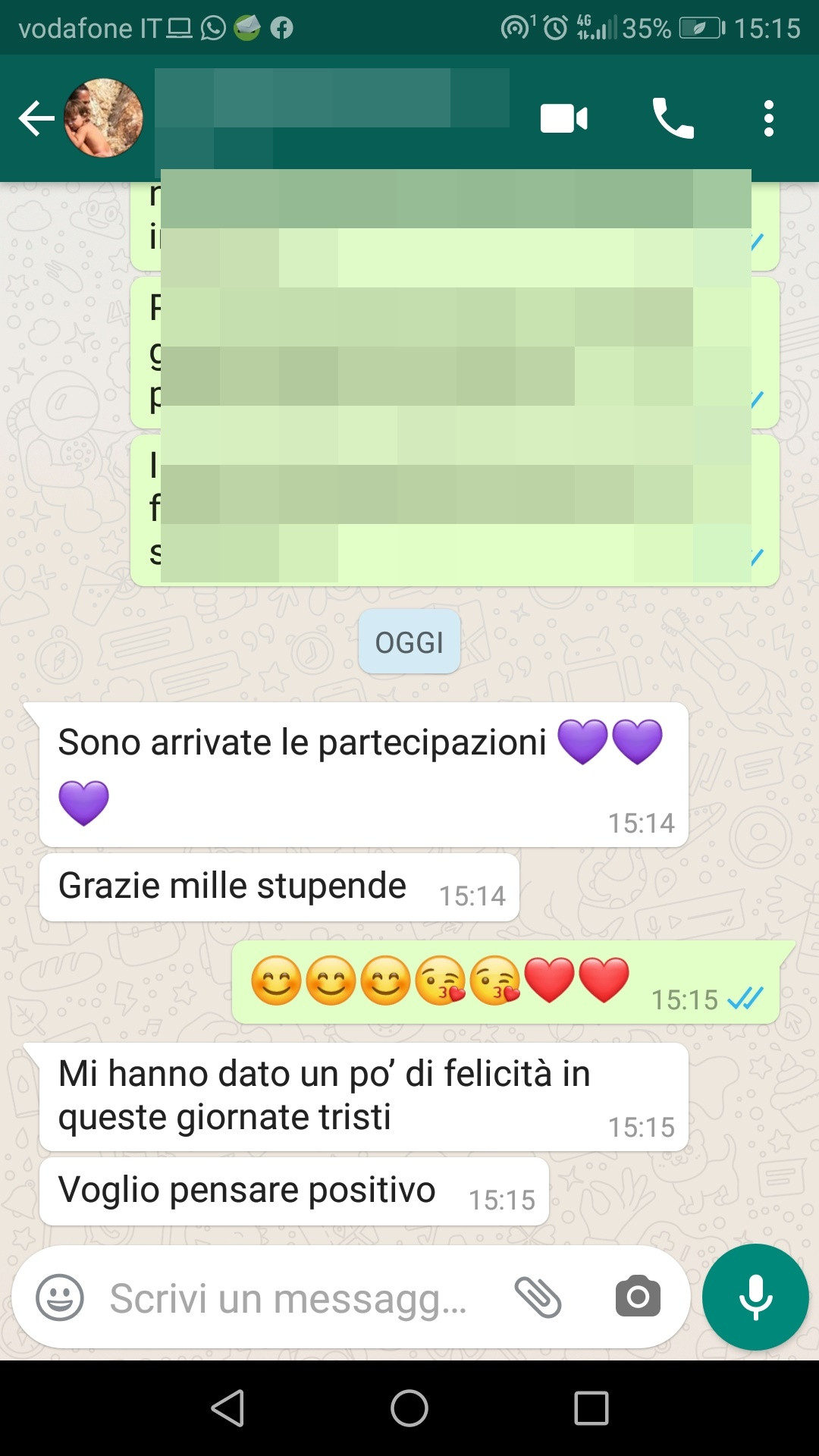This screenshot has width=819, height=1456.
Task: Focus the 'Scrivi un messaggio' text field
Action: 288,1298
